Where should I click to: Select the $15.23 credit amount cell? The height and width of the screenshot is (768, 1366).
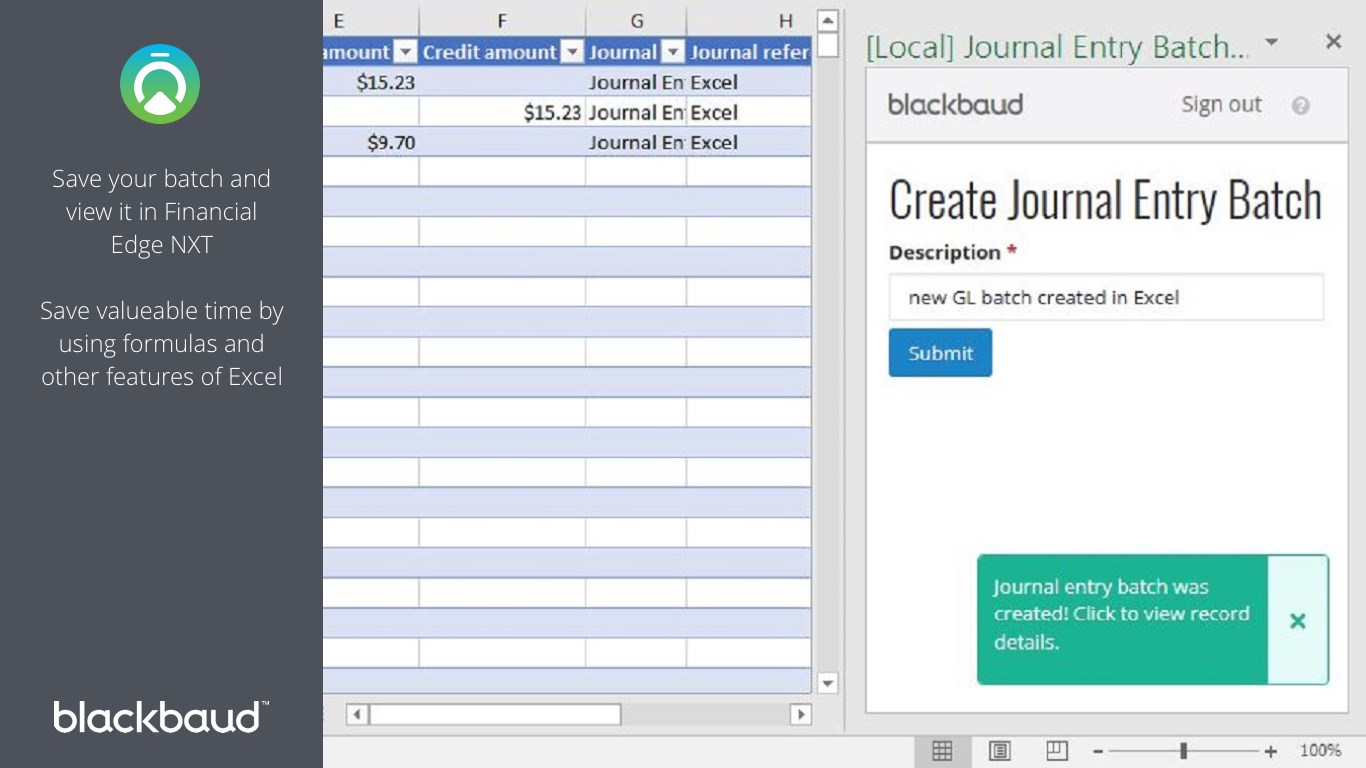(x=502, y=112)
